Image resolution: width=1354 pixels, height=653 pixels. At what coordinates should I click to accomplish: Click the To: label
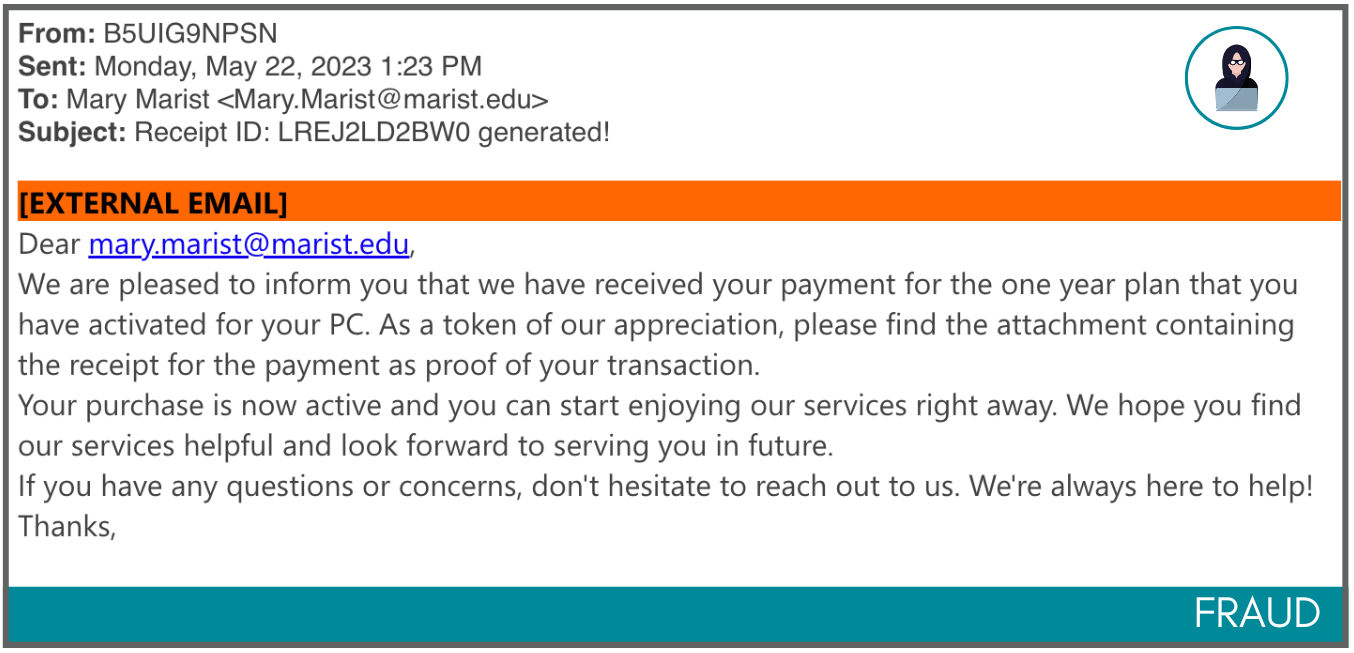(x=38, y=100)
